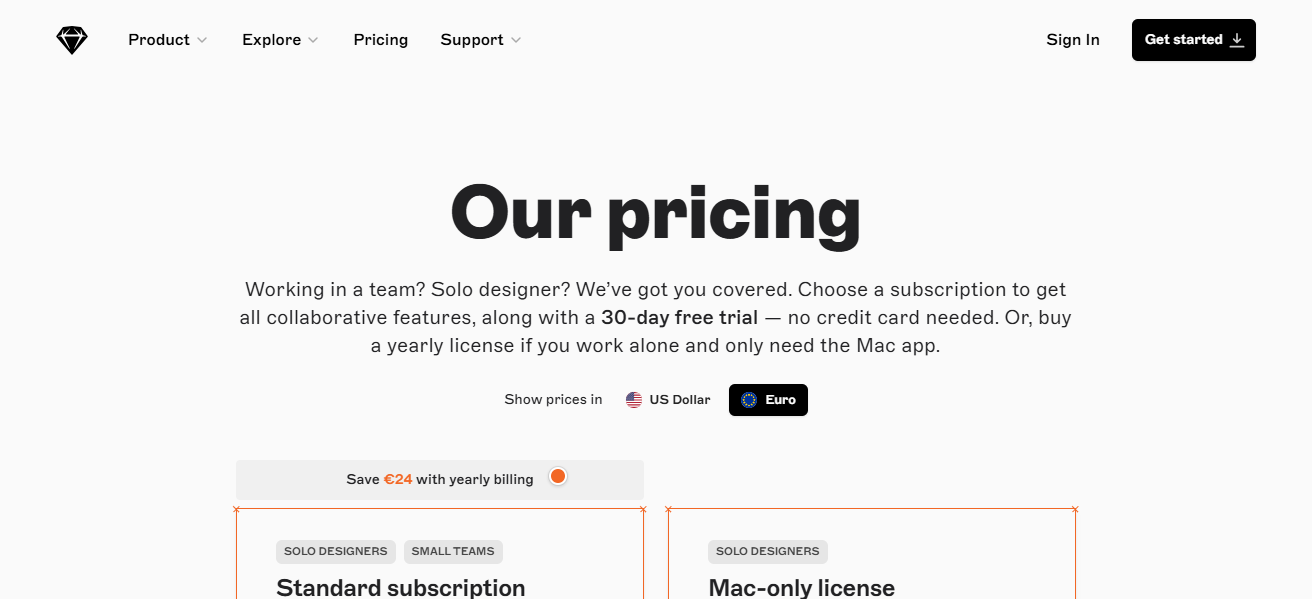Toggle the yearly billing switch
The image size is (1312, 599).
tap(558, 477)
